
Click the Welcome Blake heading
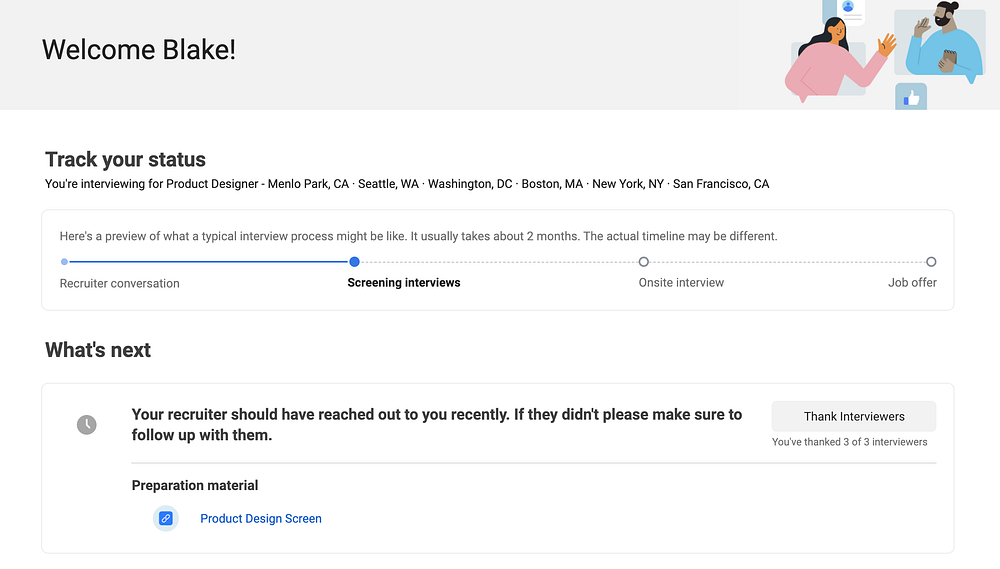139,49
